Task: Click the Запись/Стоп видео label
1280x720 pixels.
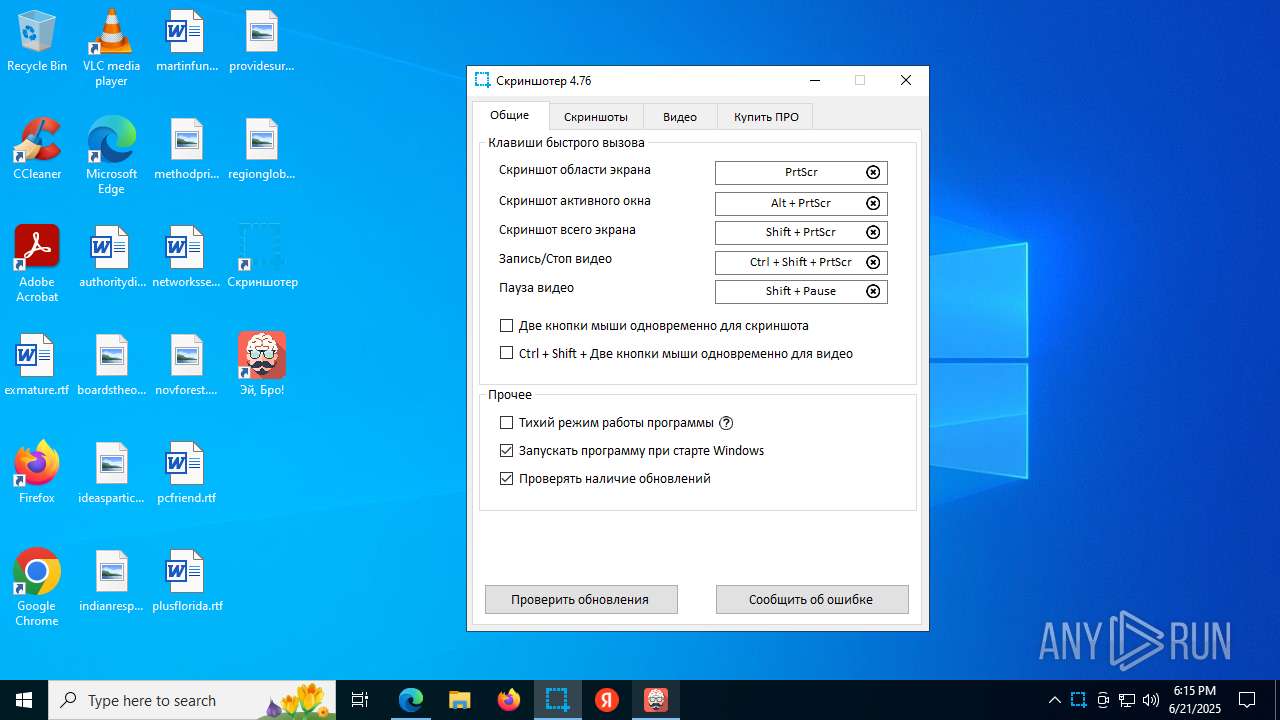Action: click(x=555, y=259)
